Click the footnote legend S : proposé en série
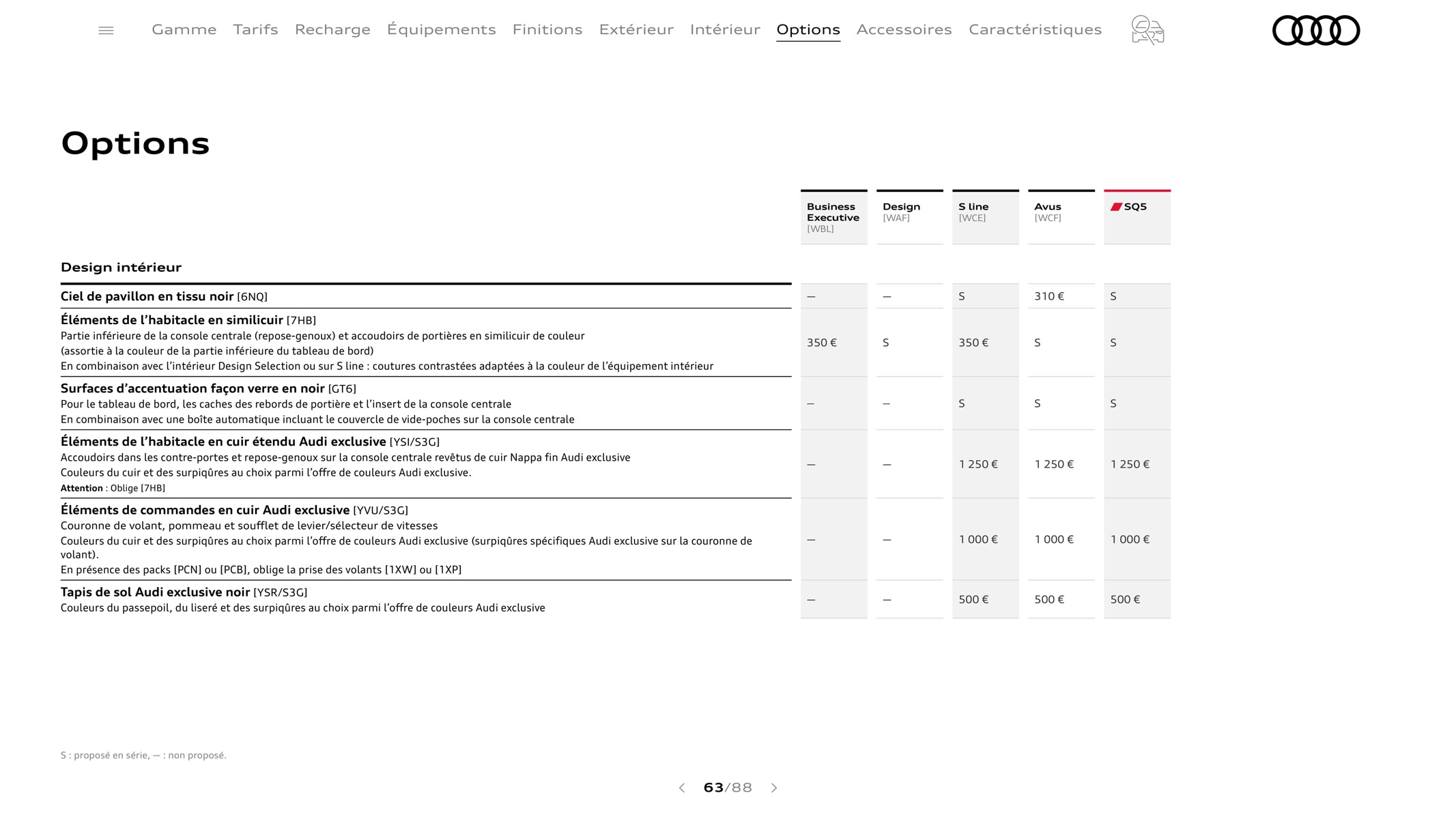1456x819 pixels. click(x=143, y=755)
